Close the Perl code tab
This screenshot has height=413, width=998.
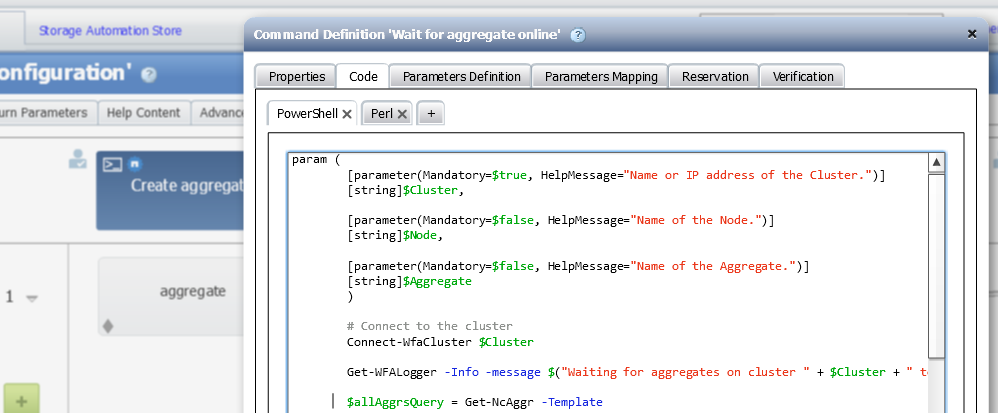[x=402, y=115]
